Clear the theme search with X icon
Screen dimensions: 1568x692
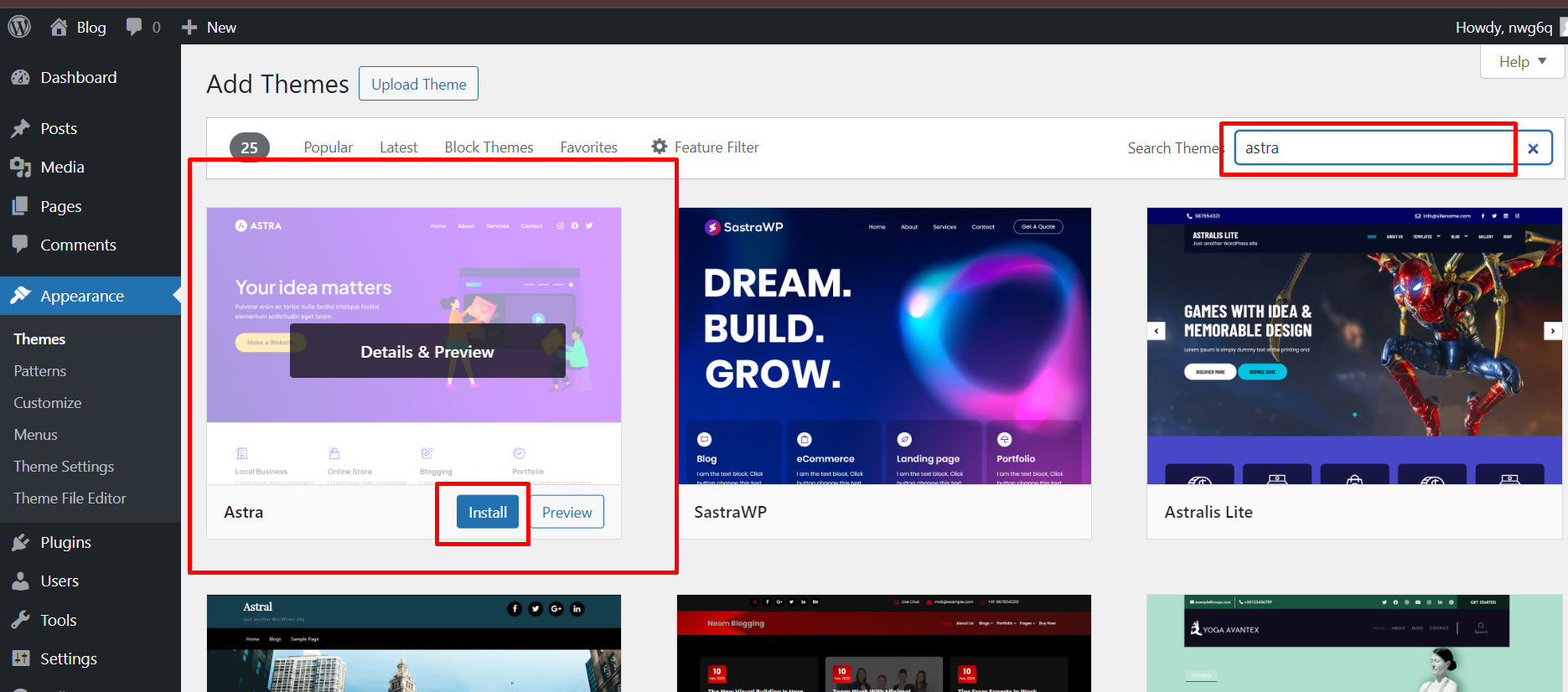point(1533,148)
